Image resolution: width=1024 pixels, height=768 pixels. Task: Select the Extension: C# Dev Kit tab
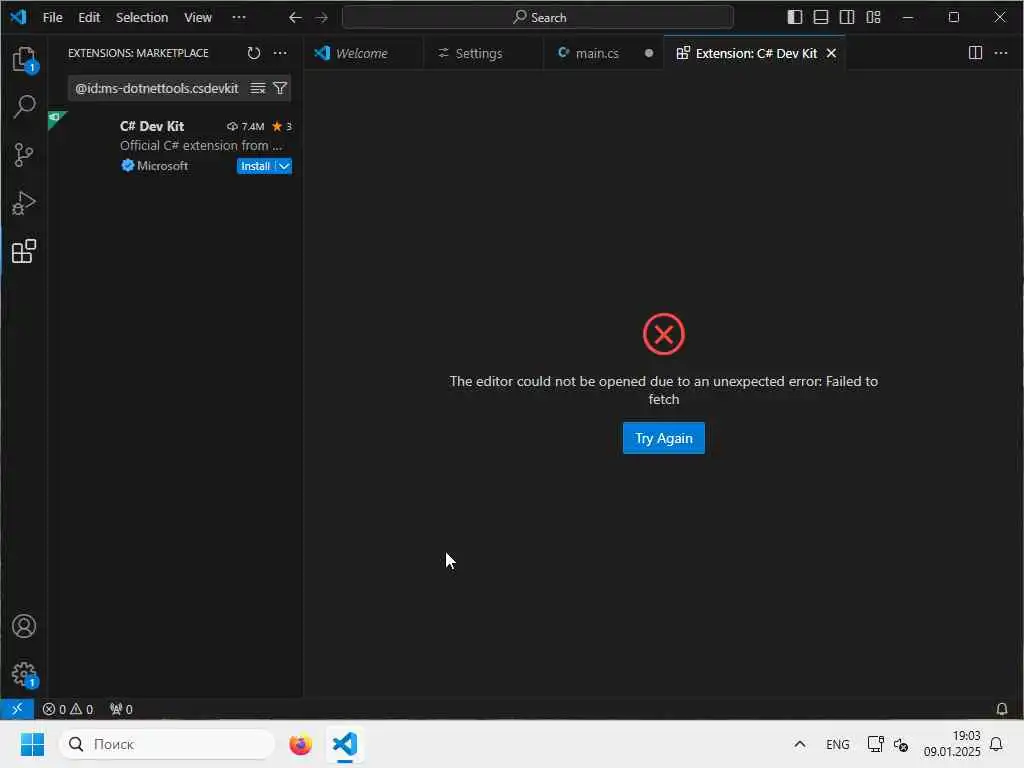(756, 54)
